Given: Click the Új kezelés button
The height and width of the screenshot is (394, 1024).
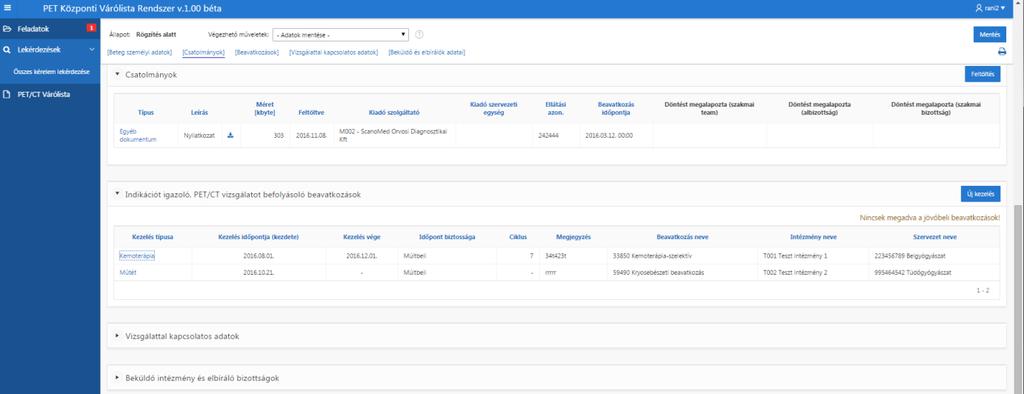Looking at the screenshot, I should pyautogui.click(x=980, y=194).
